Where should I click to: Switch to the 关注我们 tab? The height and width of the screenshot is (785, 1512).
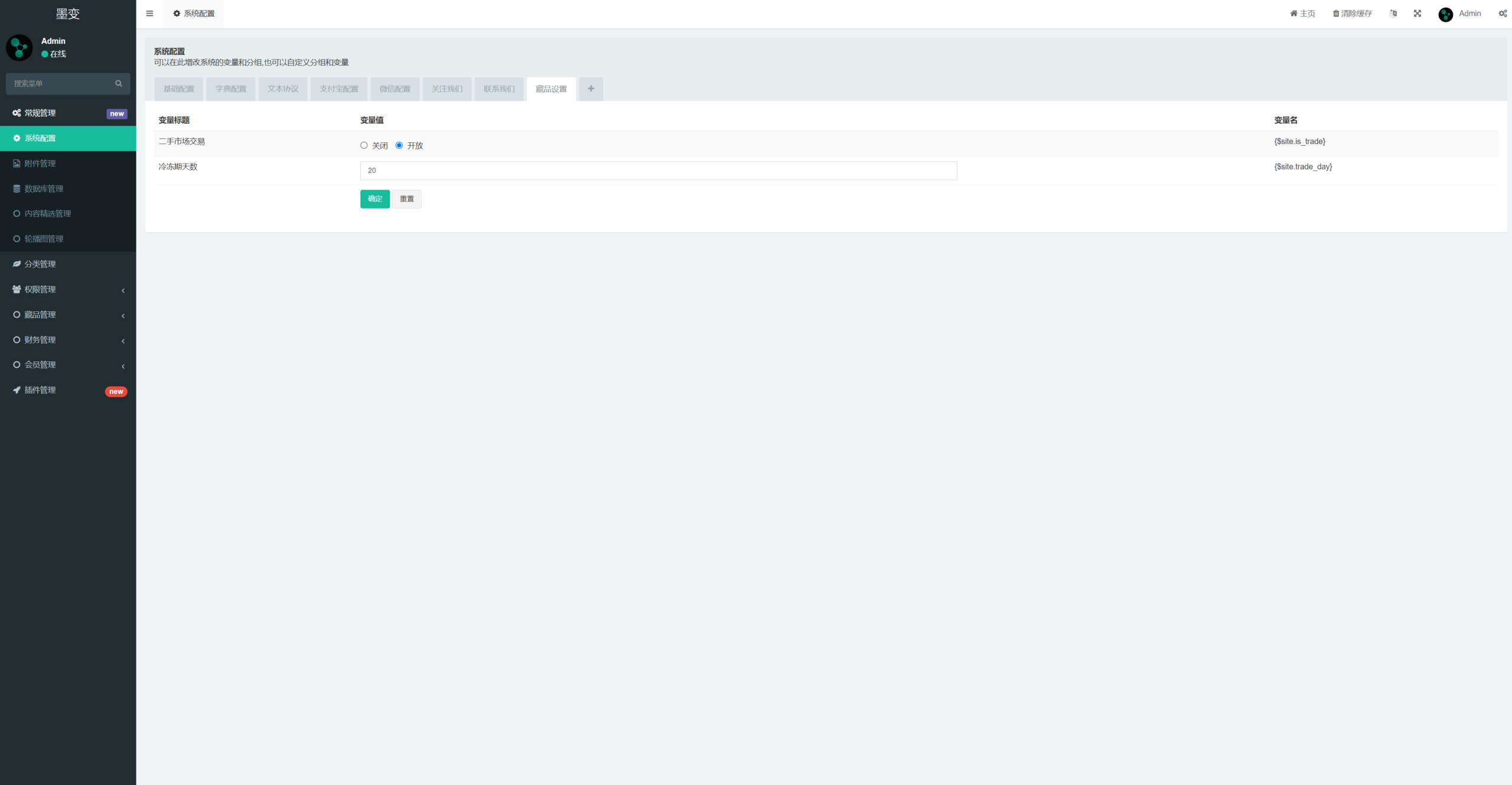click(447, 89)
